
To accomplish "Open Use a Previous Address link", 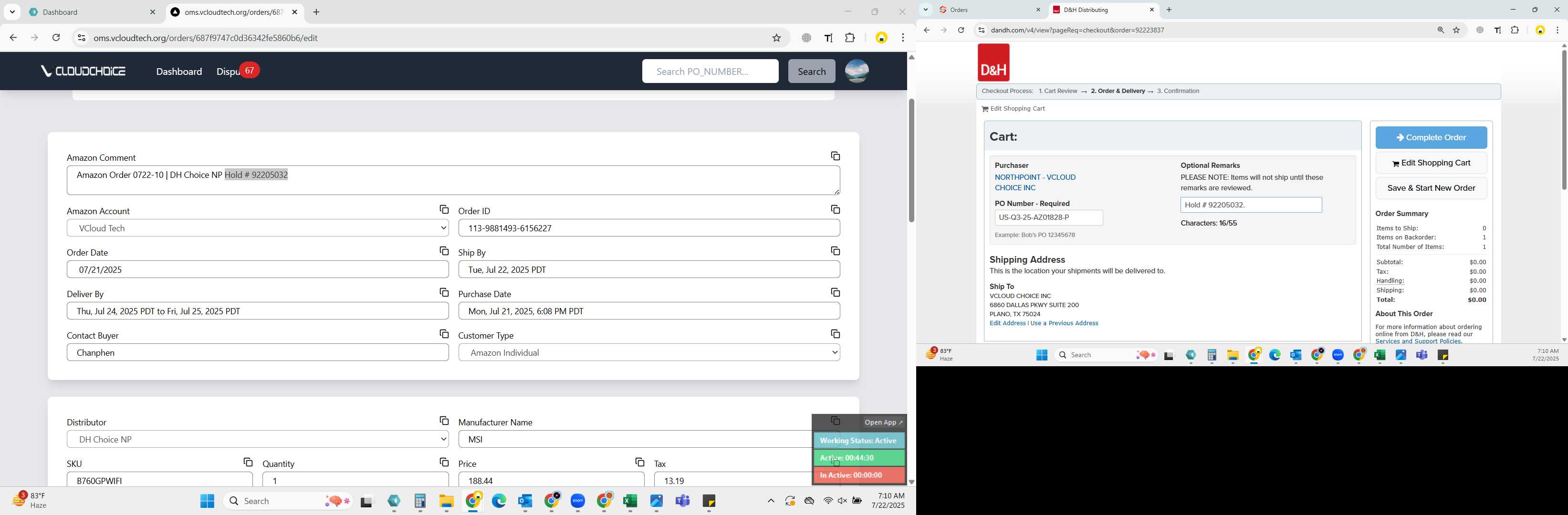I will 1064,323.
